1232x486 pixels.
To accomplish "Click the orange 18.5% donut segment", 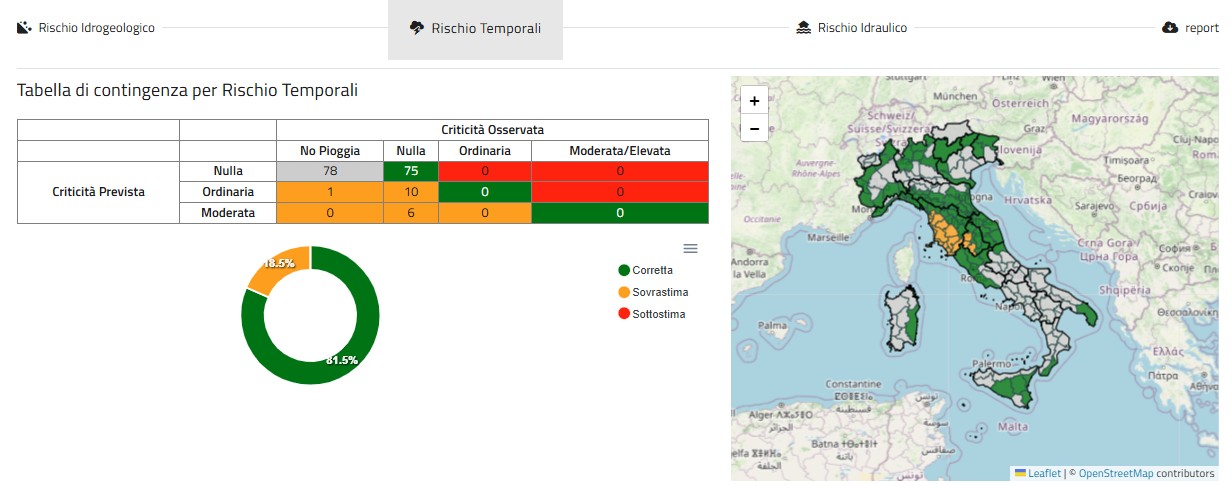I will 278,265.
